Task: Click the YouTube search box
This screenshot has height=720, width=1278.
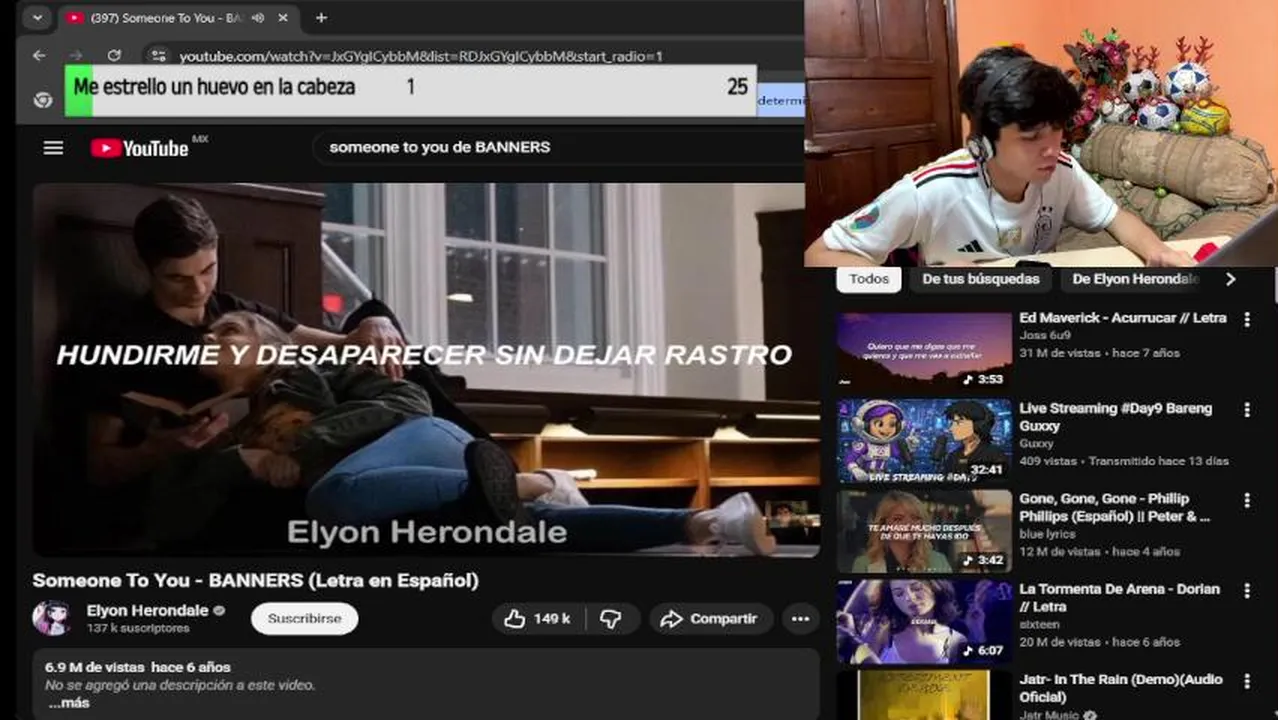Action: coord(560,147)
